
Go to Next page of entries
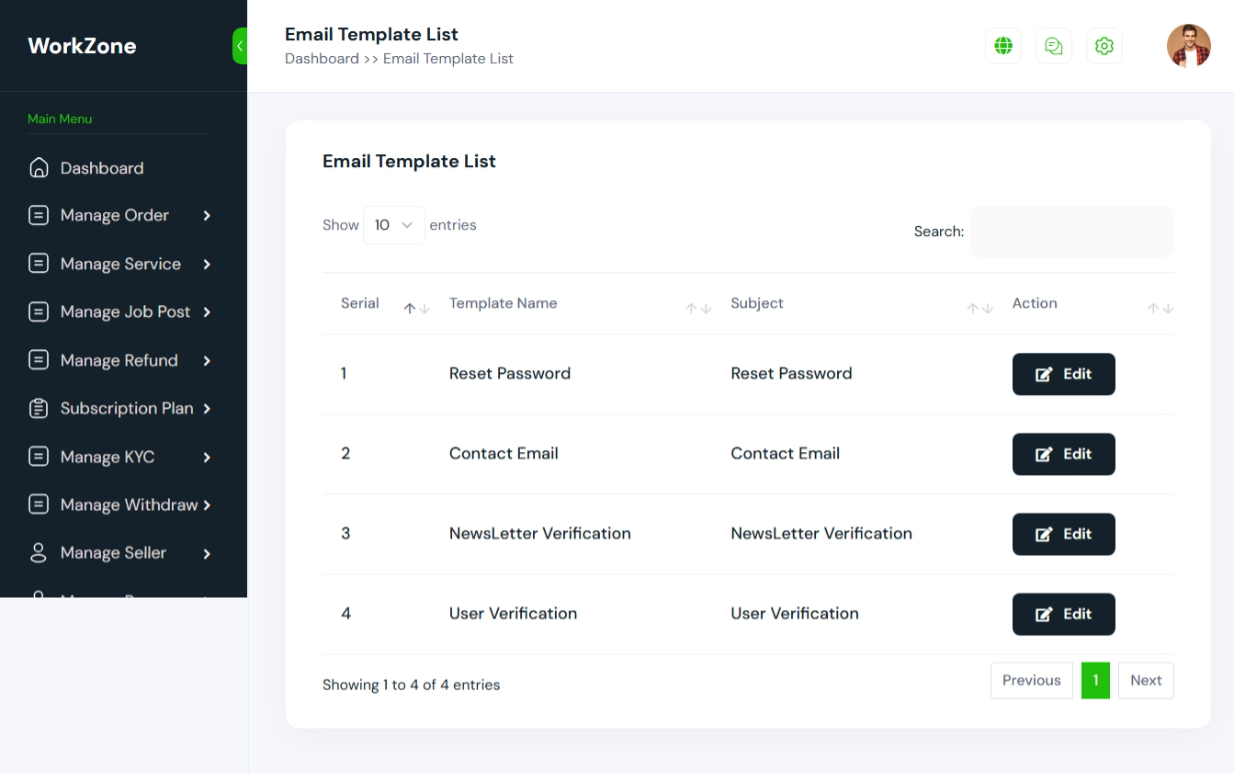1146,680
